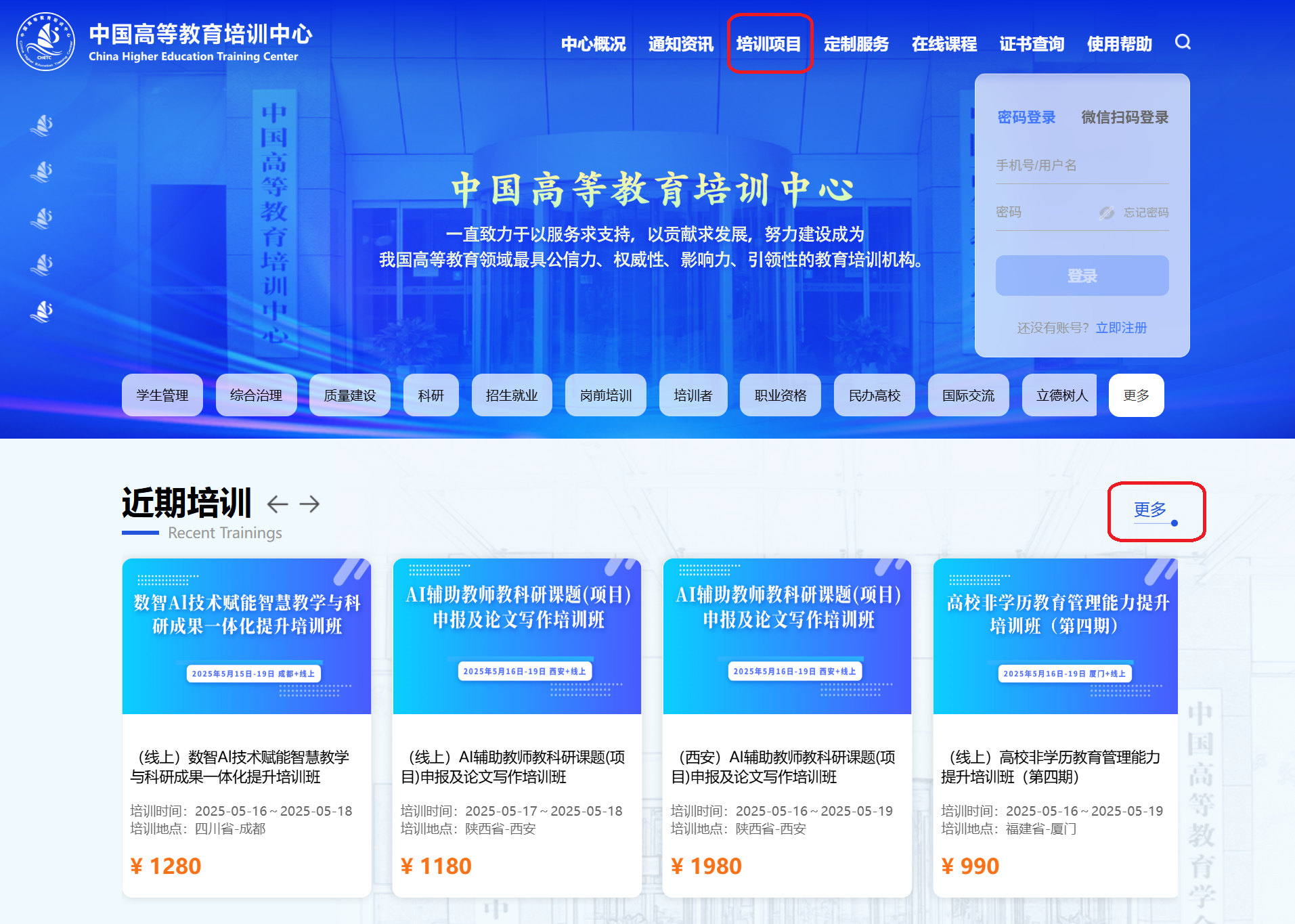This screenshot has height=924, width=1295.
Task: Open course title (线上)高校非学历教育管理能力
Action: [1051, 767]
